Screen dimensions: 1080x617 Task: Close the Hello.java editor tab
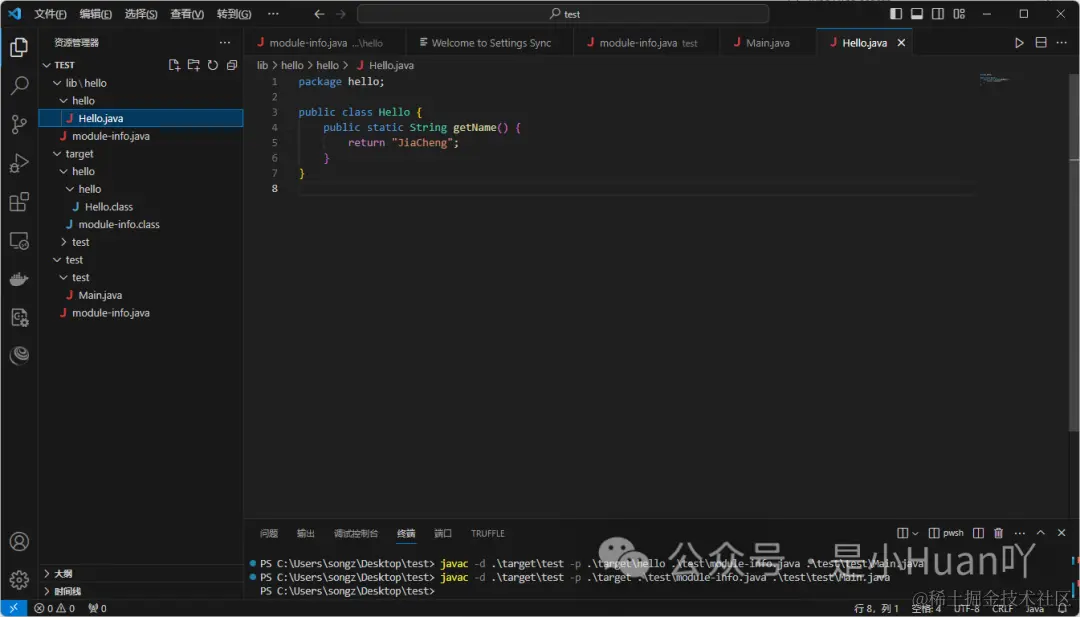(901, 43)
